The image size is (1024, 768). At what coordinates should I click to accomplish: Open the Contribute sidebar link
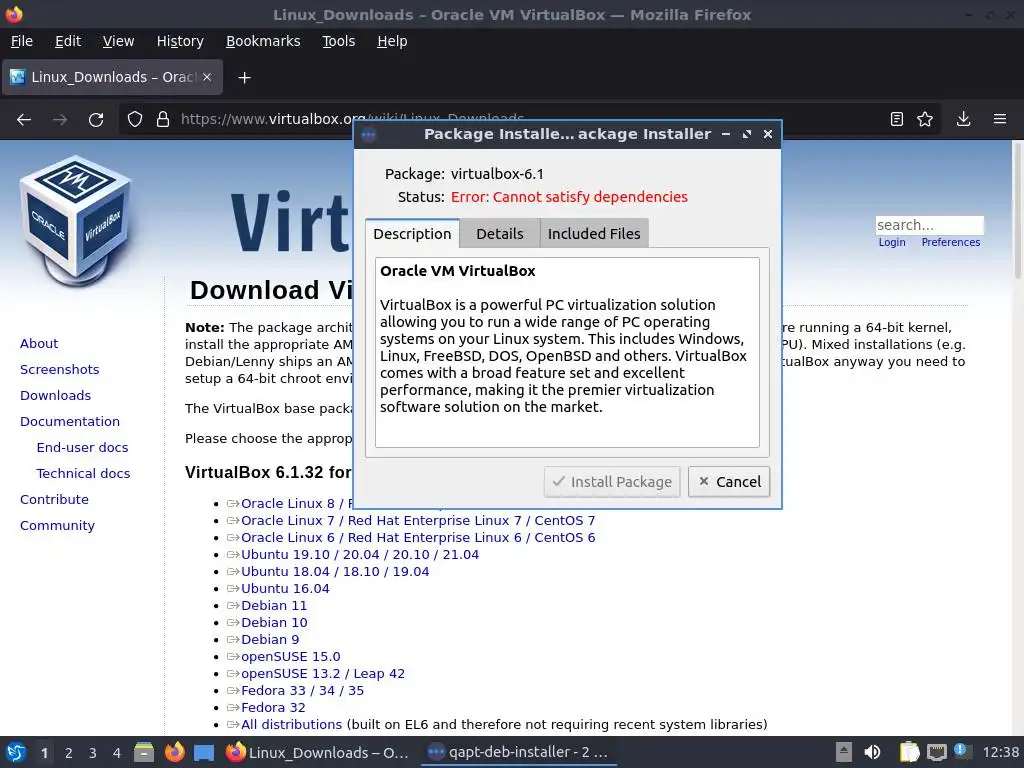(54, 500)
